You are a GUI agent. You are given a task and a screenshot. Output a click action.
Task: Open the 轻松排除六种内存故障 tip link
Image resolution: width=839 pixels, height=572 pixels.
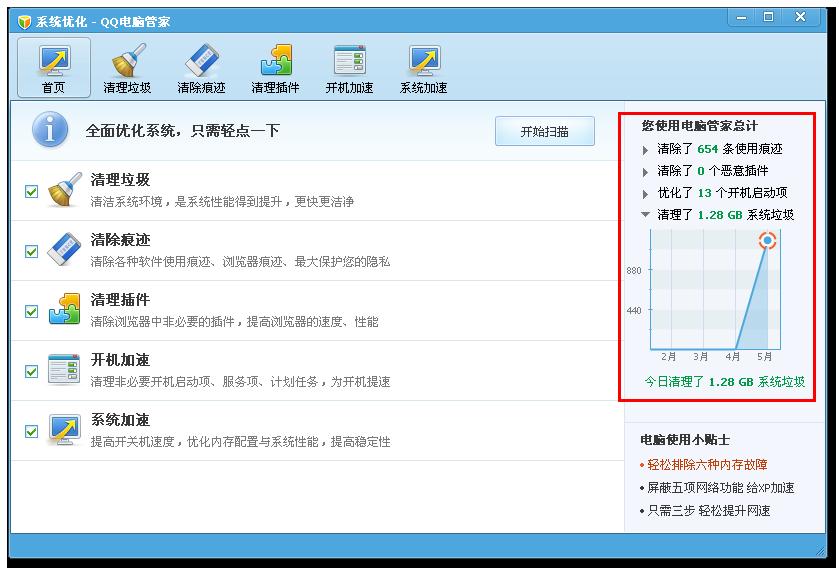pos(707,465)
